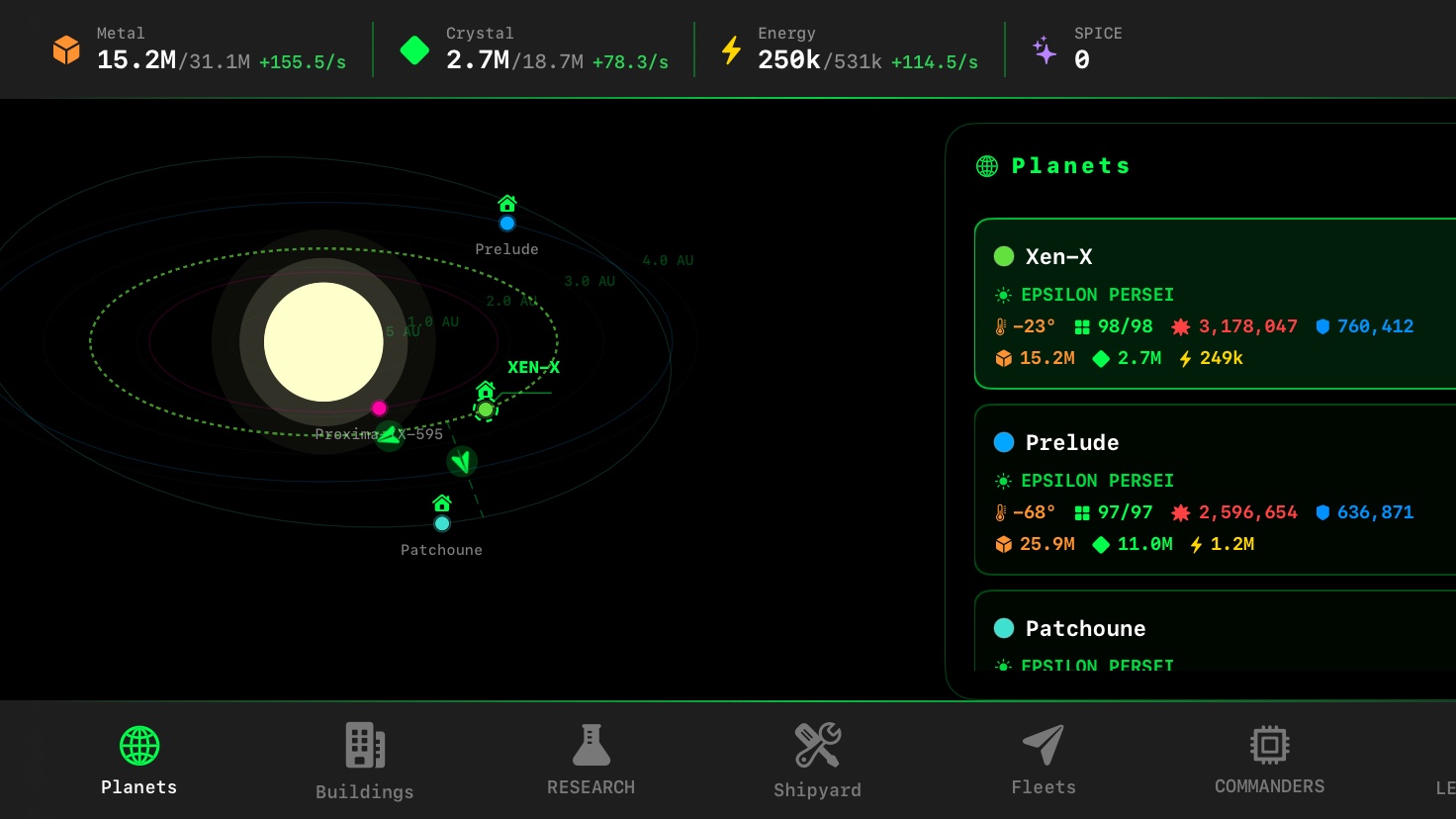This screenshot has width=1456, height=819.
Task: Select the Prelude planet card in the list
Action: (1216, 490)
